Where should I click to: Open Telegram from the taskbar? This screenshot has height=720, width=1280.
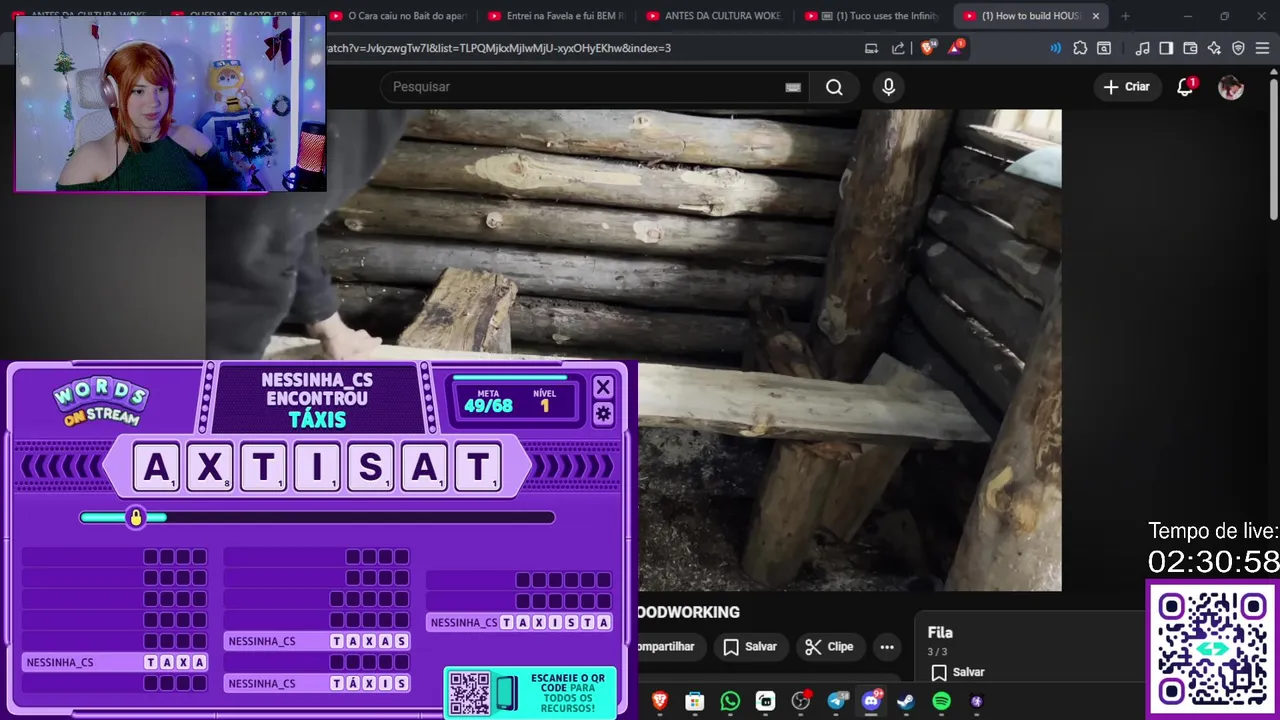(x=837, y=702)
